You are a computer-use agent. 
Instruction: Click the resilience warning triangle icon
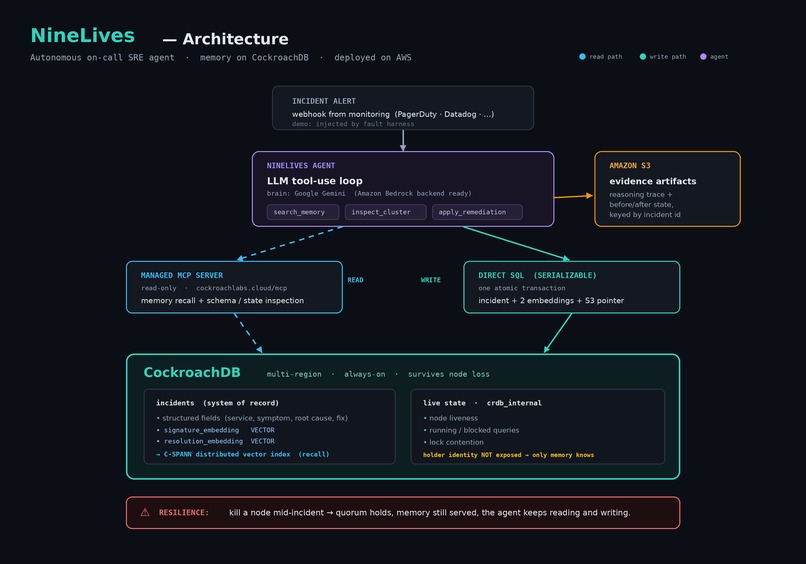pyautogui.click(x=145, y=512)
